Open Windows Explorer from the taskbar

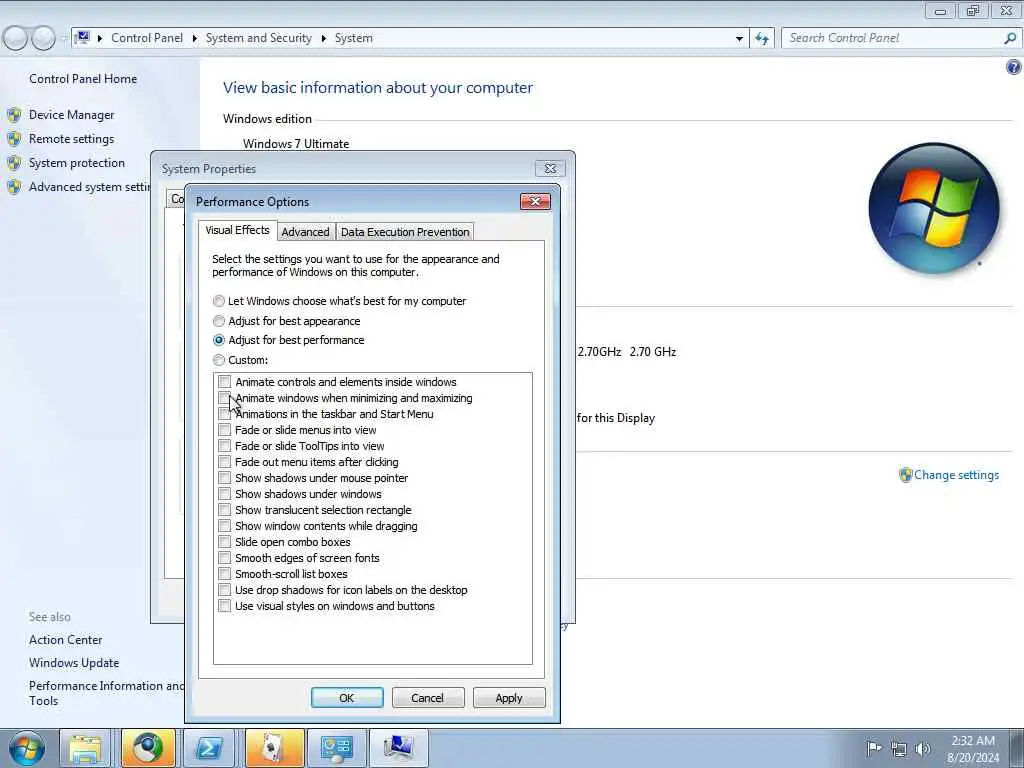[86, 748]
